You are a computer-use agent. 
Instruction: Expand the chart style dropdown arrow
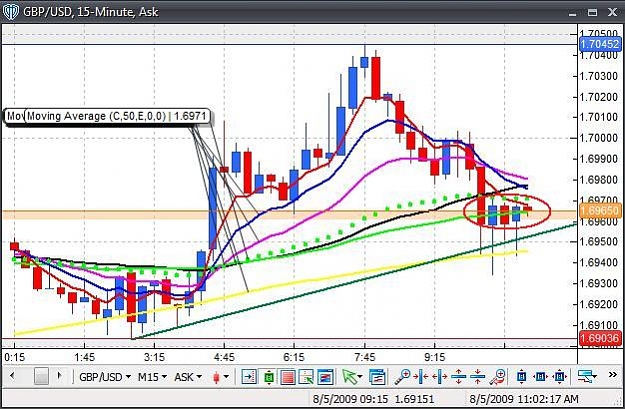click(226, 377)
